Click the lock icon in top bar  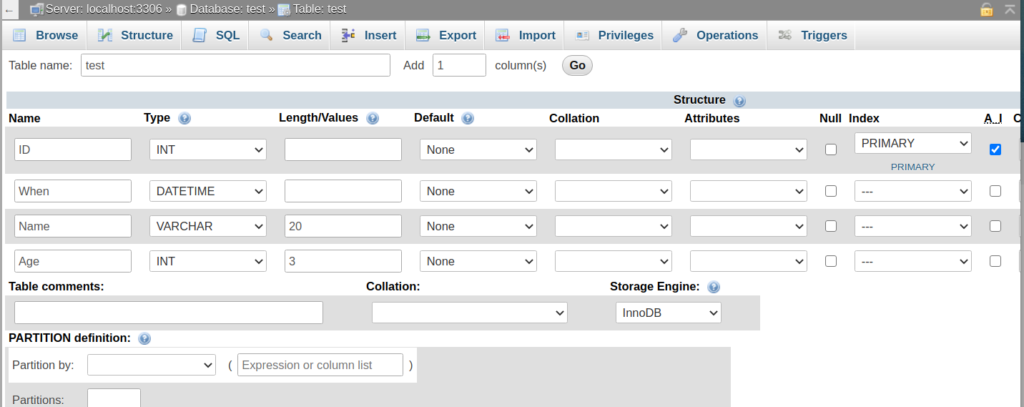(x=986, y=9)
